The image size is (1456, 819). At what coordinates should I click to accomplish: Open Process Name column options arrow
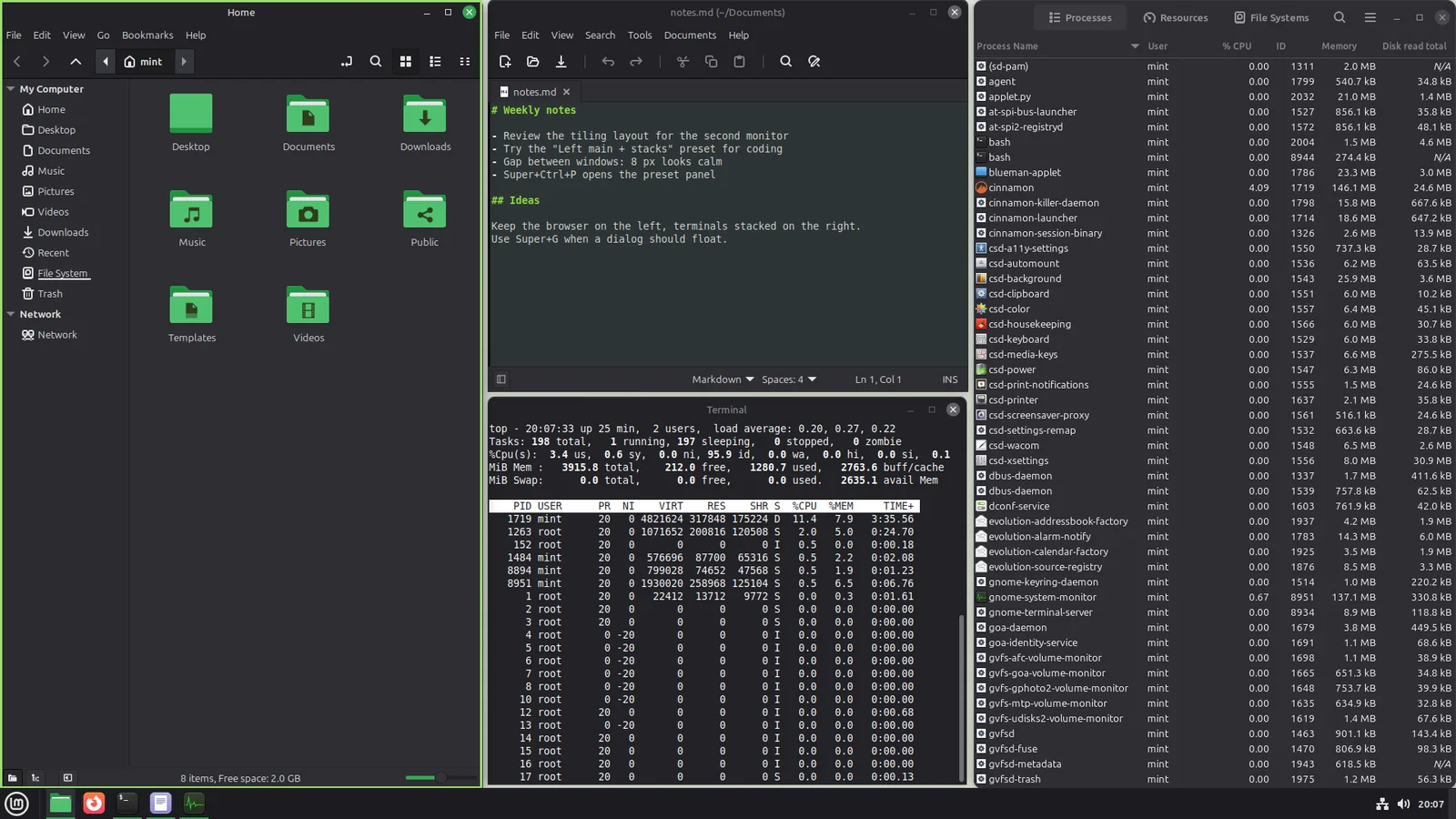[x=1135, y=46]
